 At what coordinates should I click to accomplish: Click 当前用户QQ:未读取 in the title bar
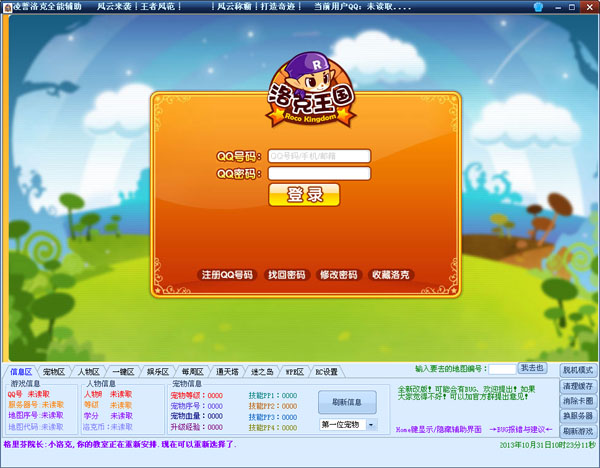(x=362, y=7)
